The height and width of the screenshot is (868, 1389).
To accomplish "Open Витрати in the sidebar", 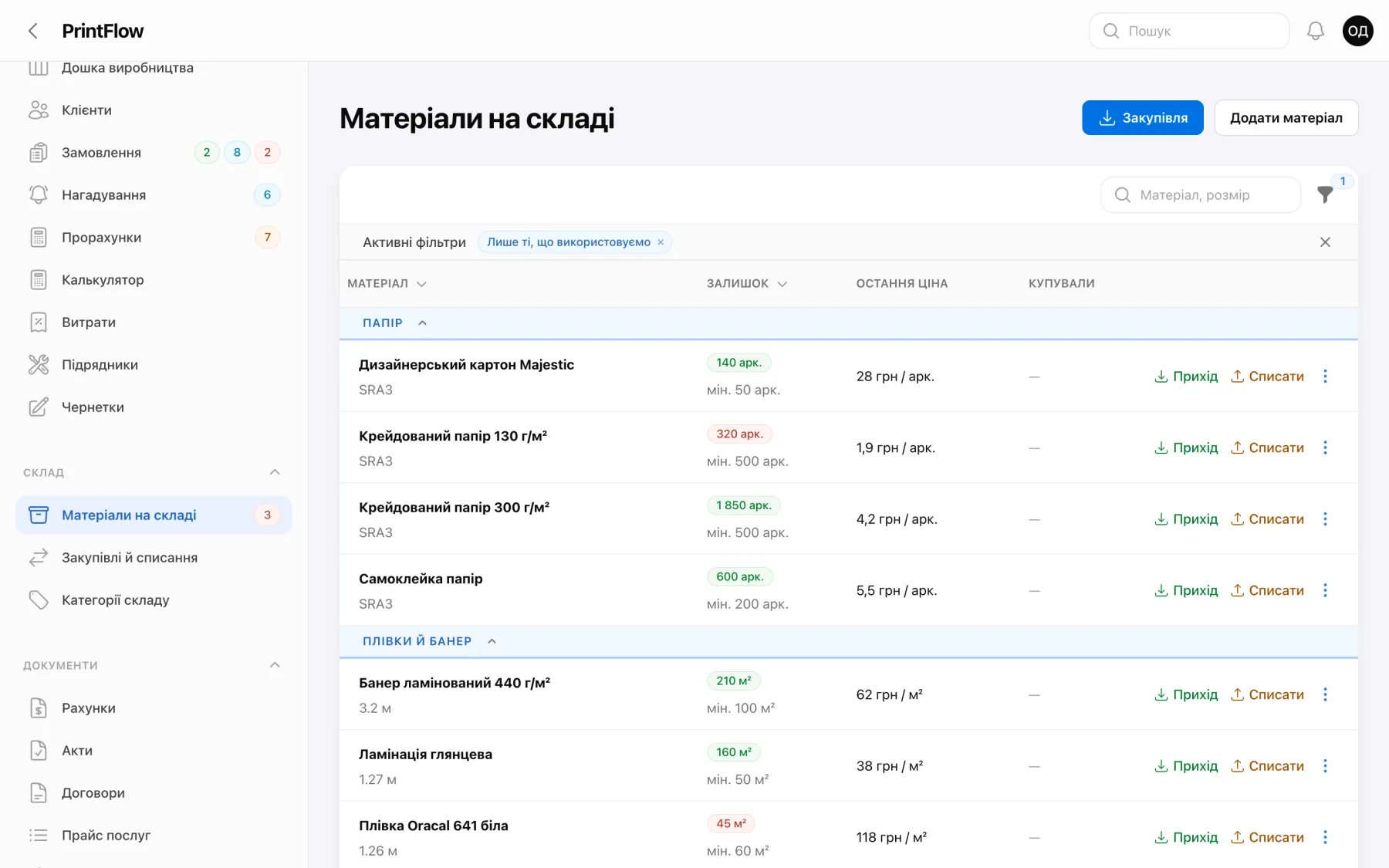I will click(x=154, y=323).
